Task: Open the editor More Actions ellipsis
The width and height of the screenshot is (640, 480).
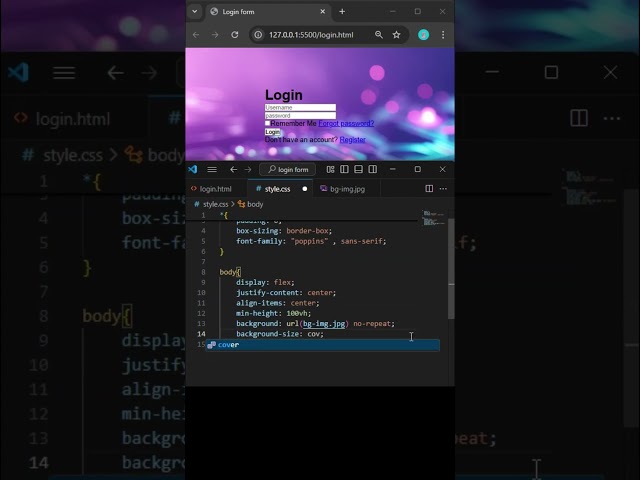Action: click(x=443, y=189)
